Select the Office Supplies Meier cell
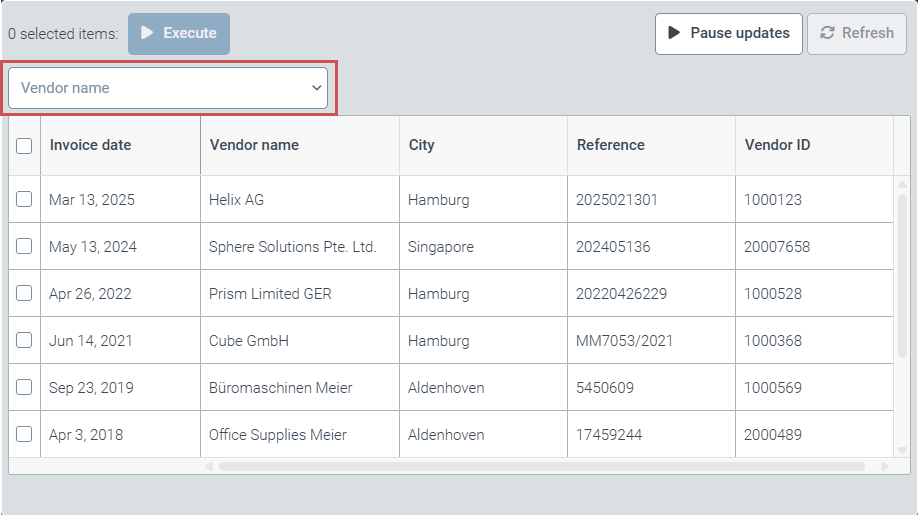This screenshot has width=918, height=515. point(300,434)
